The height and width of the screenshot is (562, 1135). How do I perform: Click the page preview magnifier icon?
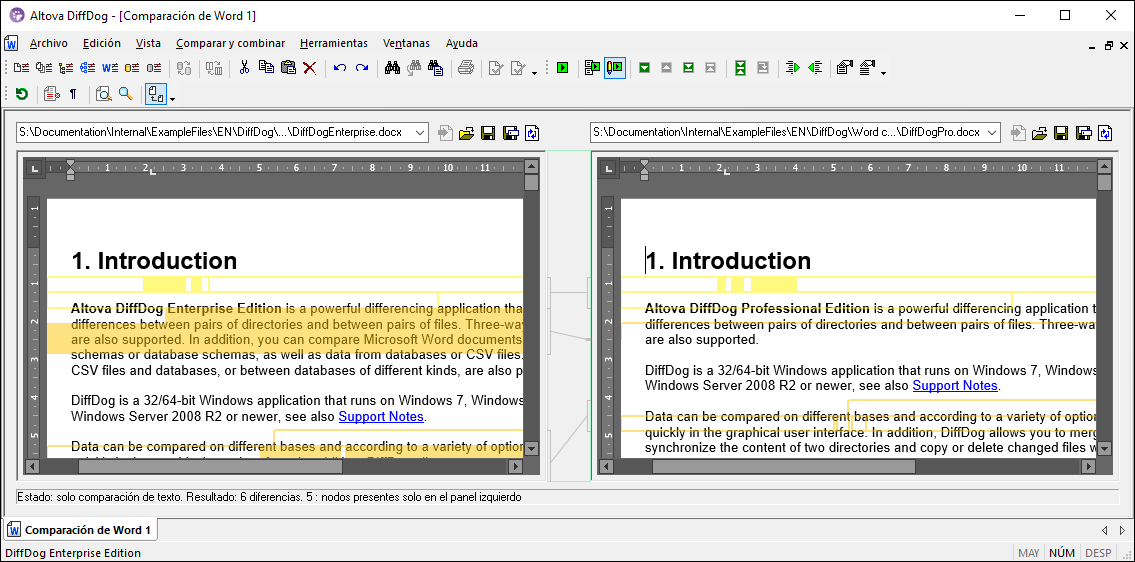point(104,93)
